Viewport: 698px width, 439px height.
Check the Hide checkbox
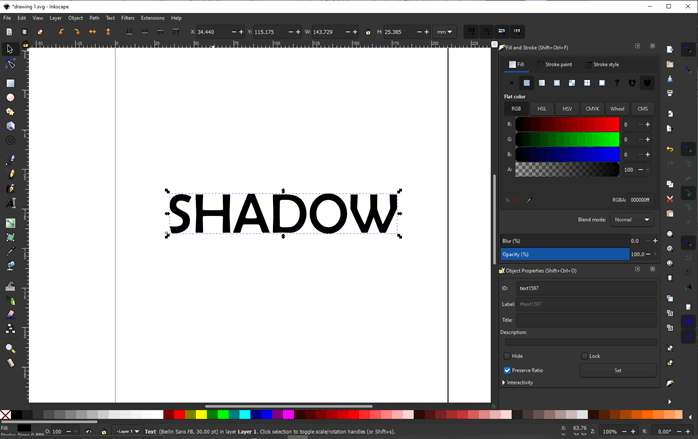(507, 356)
